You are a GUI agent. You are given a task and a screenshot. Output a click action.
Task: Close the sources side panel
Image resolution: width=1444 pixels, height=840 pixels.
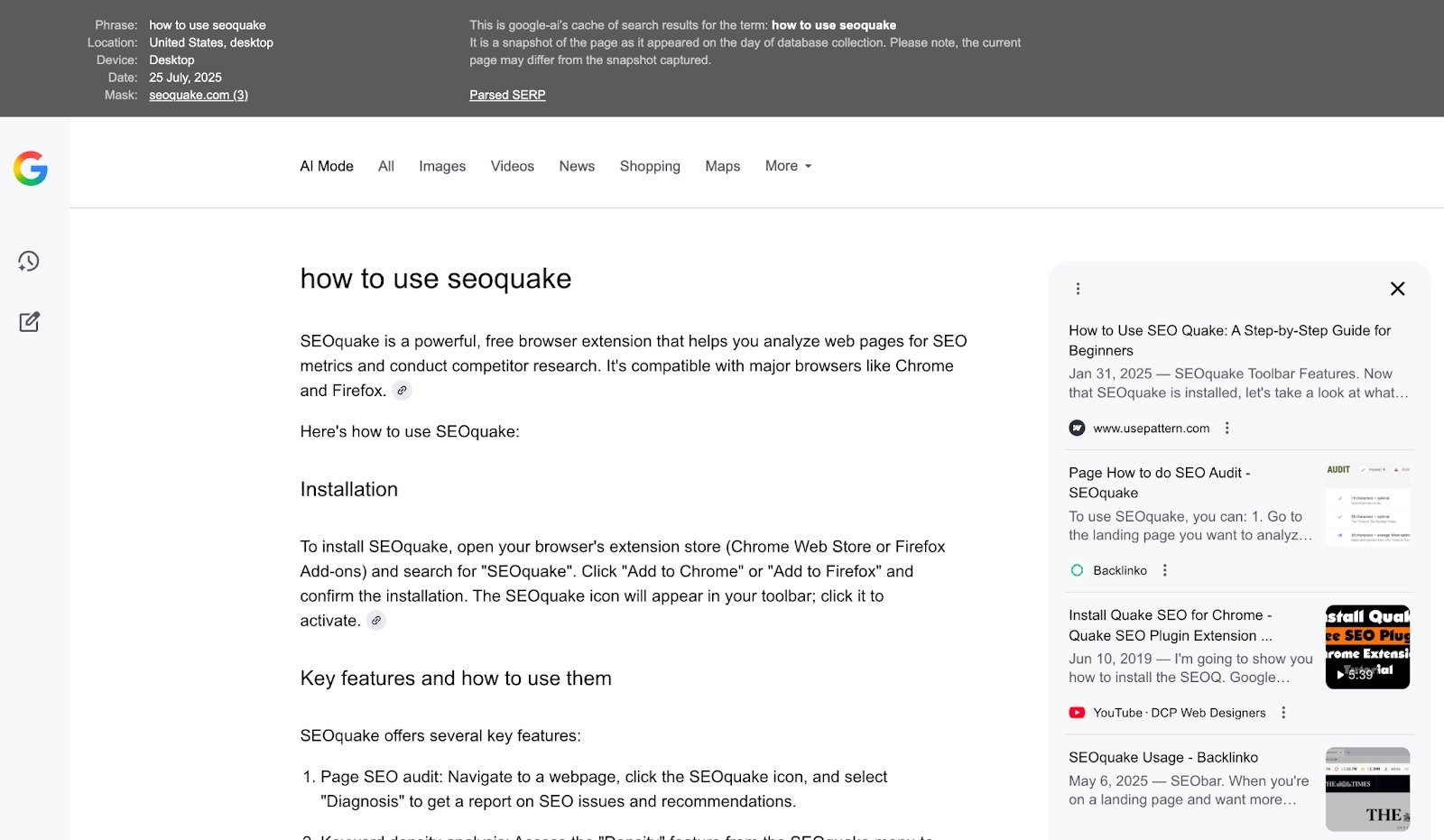coord(1397,289)
